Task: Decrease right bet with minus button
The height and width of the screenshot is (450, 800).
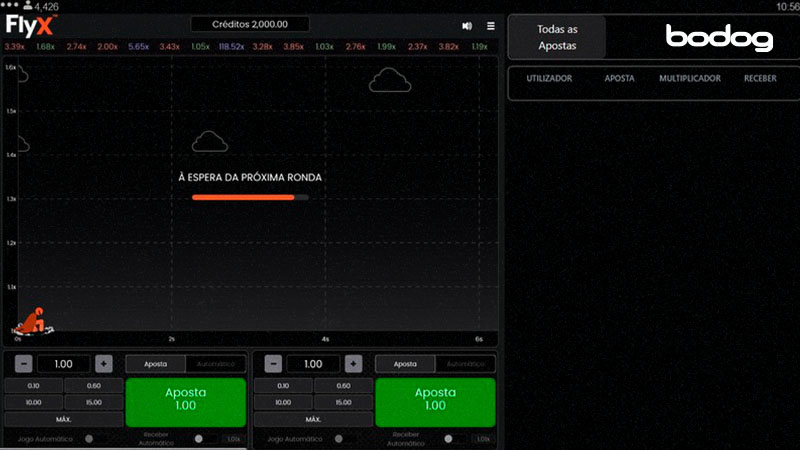Action: (273, 364)
